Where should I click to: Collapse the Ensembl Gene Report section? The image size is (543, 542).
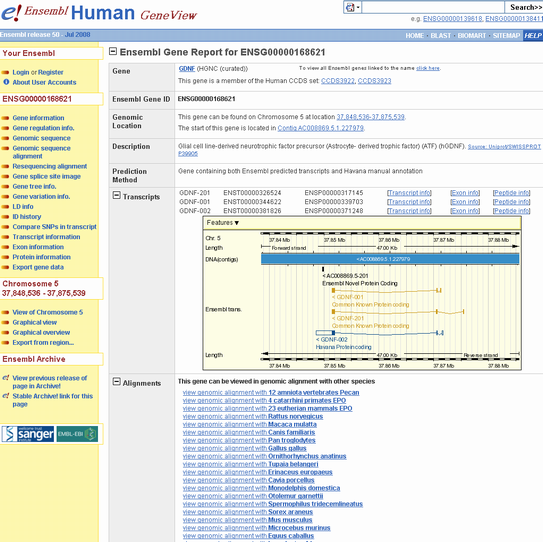click(x=113, y=51)
